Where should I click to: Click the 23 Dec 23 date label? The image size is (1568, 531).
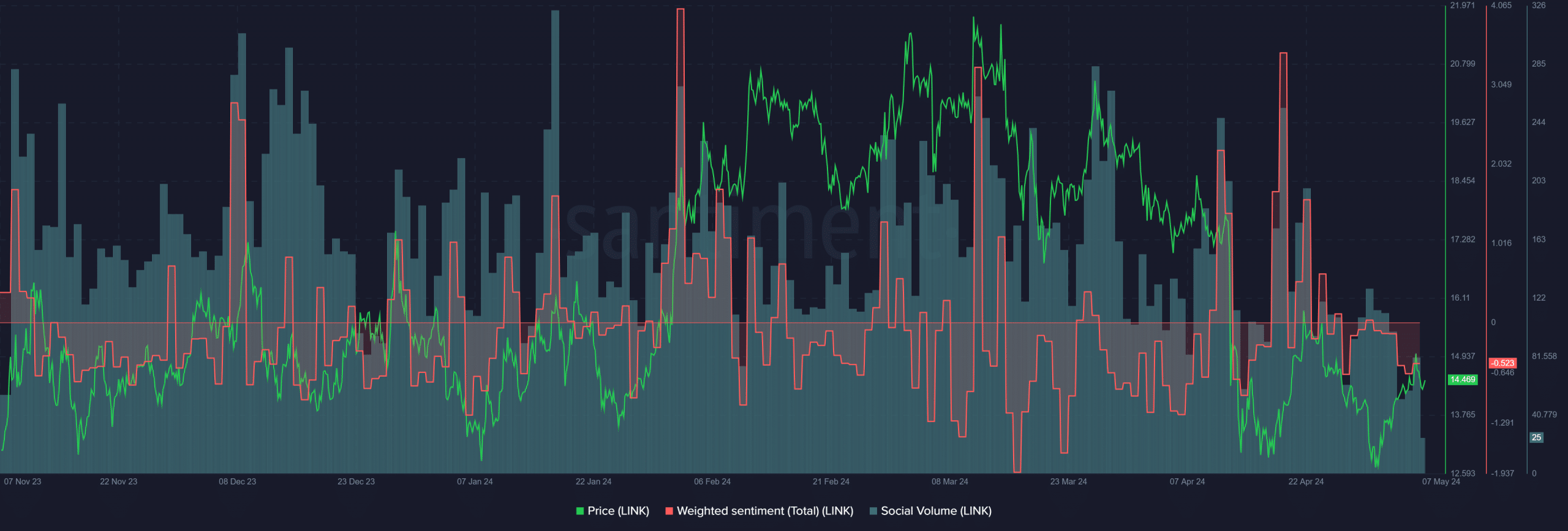356,481
